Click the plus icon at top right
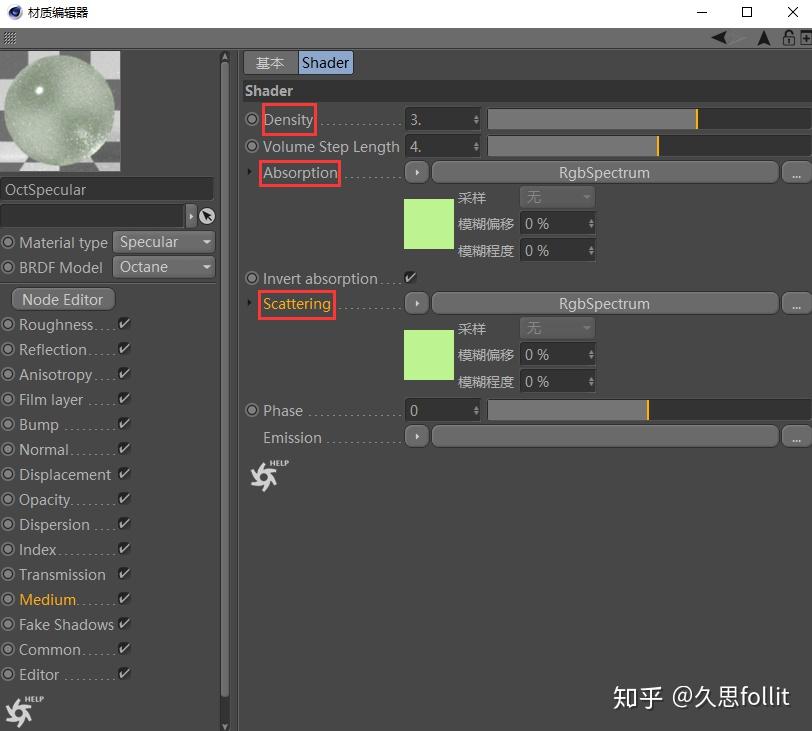The height and width of the screenshot is (731, 812). (806, 37)
